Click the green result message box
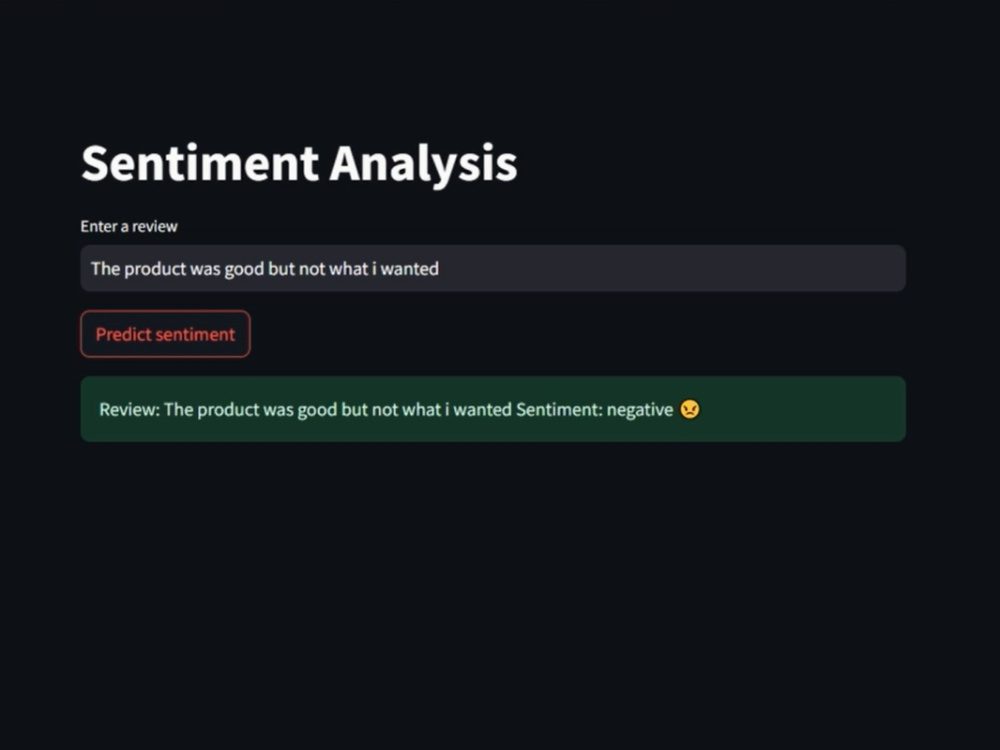The height and width of the screenshot is (750, 1000). pos(493,409)
